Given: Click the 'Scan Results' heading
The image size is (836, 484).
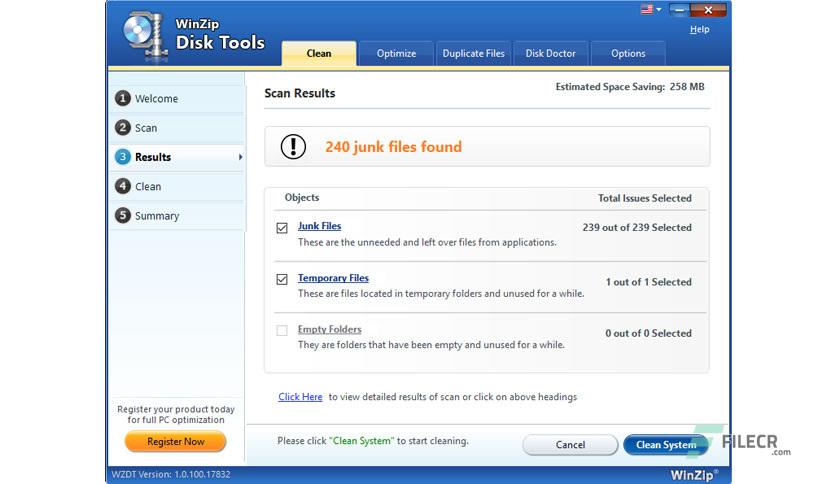Looking at the screenshot, I should click(300, 93).
